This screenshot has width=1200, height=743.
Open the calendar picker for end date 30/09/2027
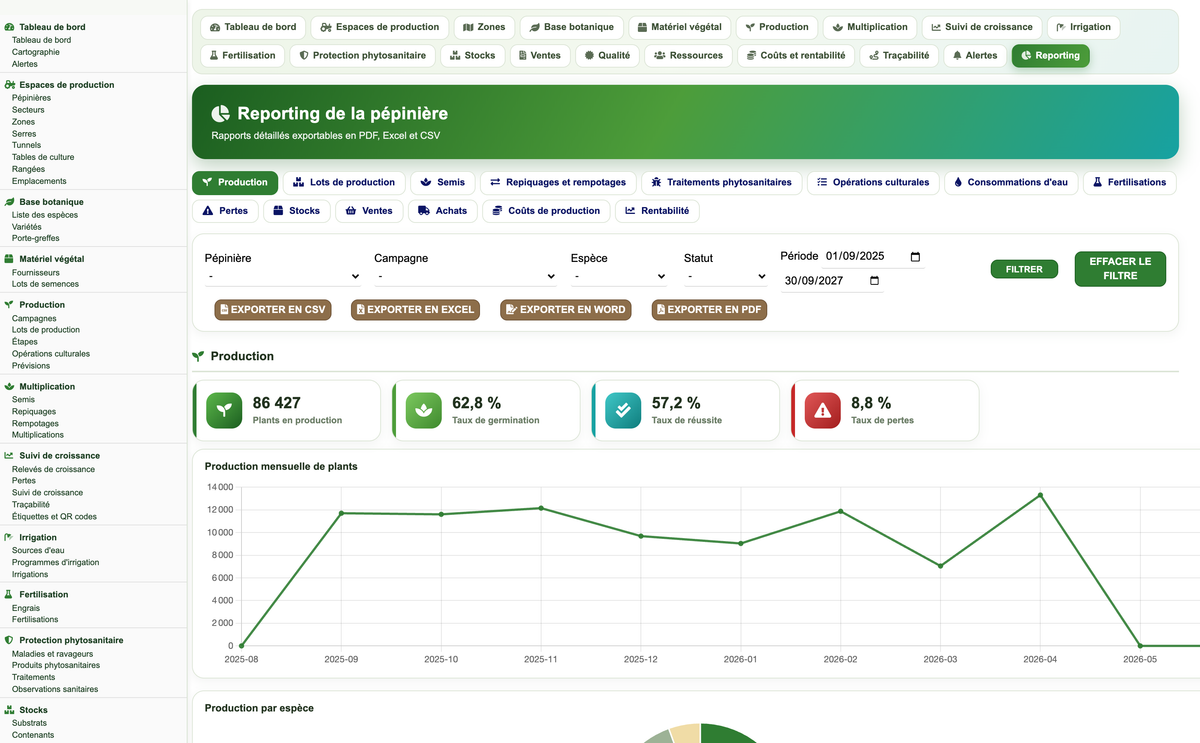[x=875, y=281]
